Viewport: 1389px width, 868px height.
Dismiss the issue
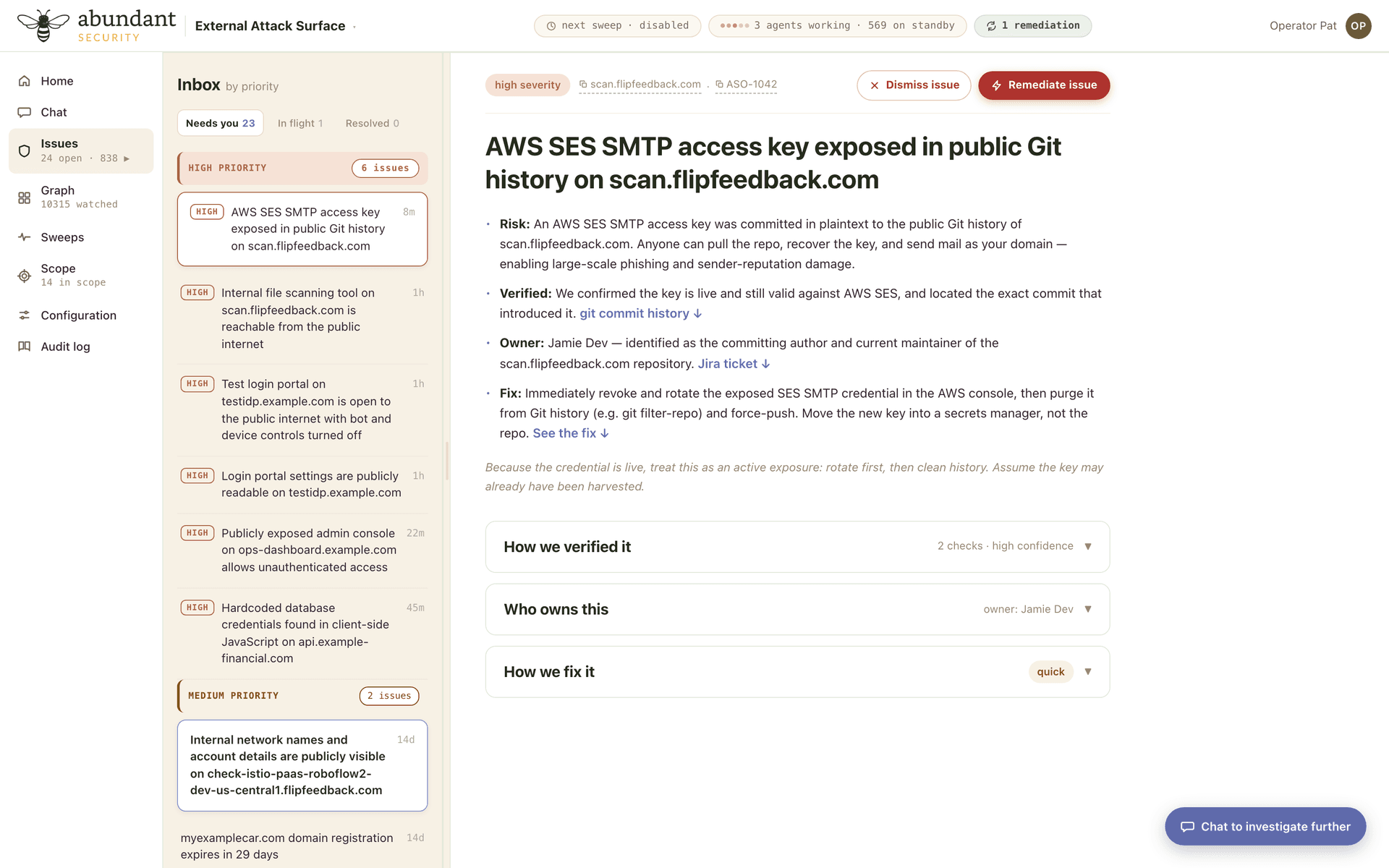pyautogui.click(x=914, y=85)
